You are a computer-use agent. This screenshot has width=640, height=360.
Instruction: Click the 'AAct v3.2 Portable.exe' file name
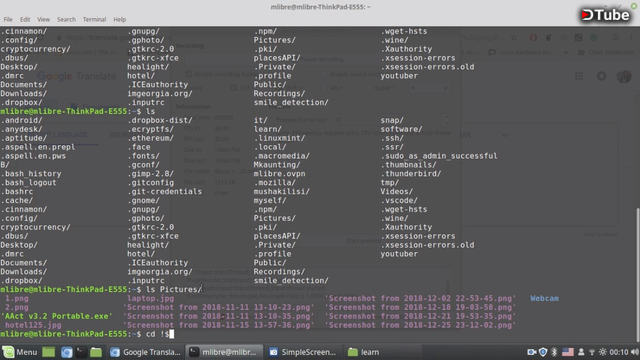point(57,316)
